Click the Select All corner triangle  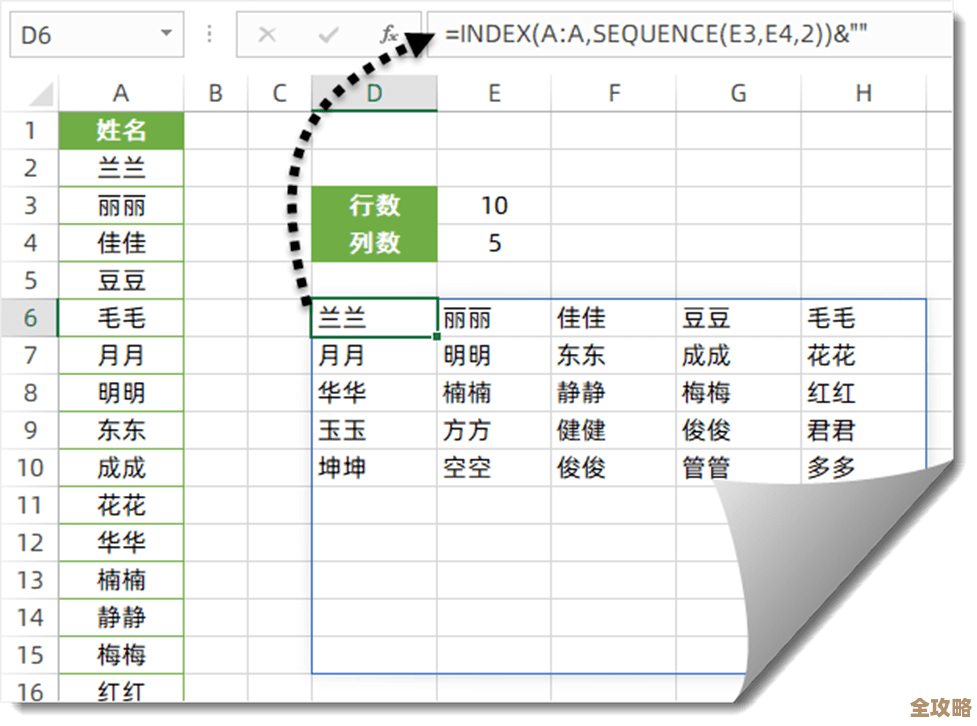click(40, 95)
